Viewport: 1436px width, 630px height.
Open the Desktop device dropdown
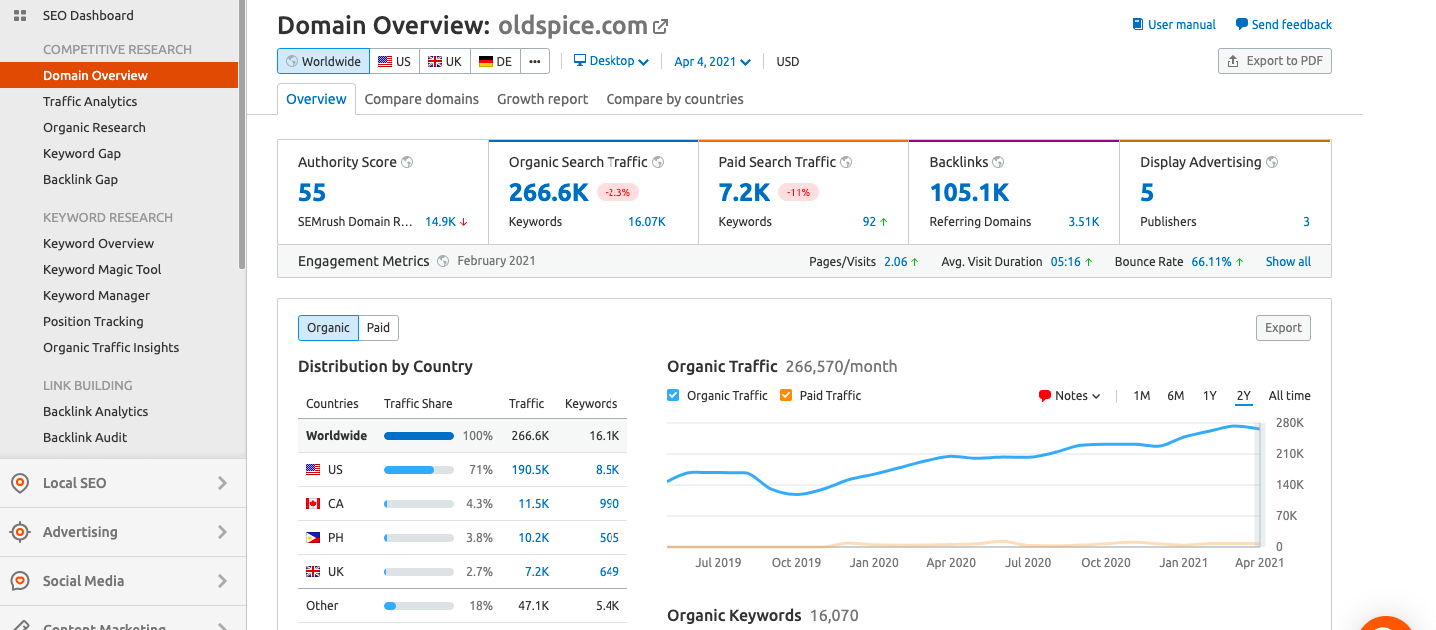[x=611, y=61]
